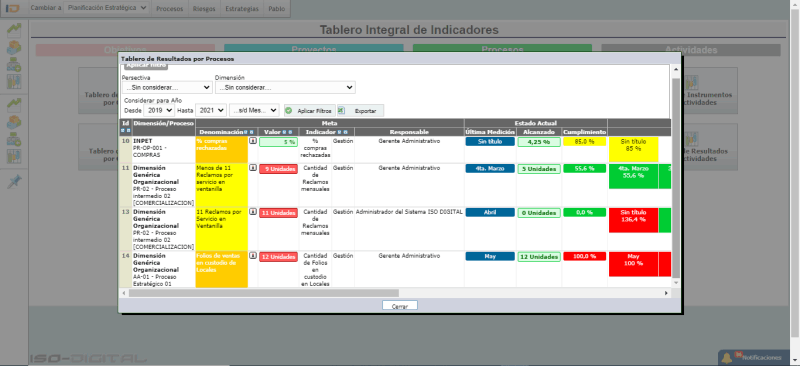This screenshot has height=366, width=800.
Task: Click the Cerrar button
Action: (x=400, y=306)
